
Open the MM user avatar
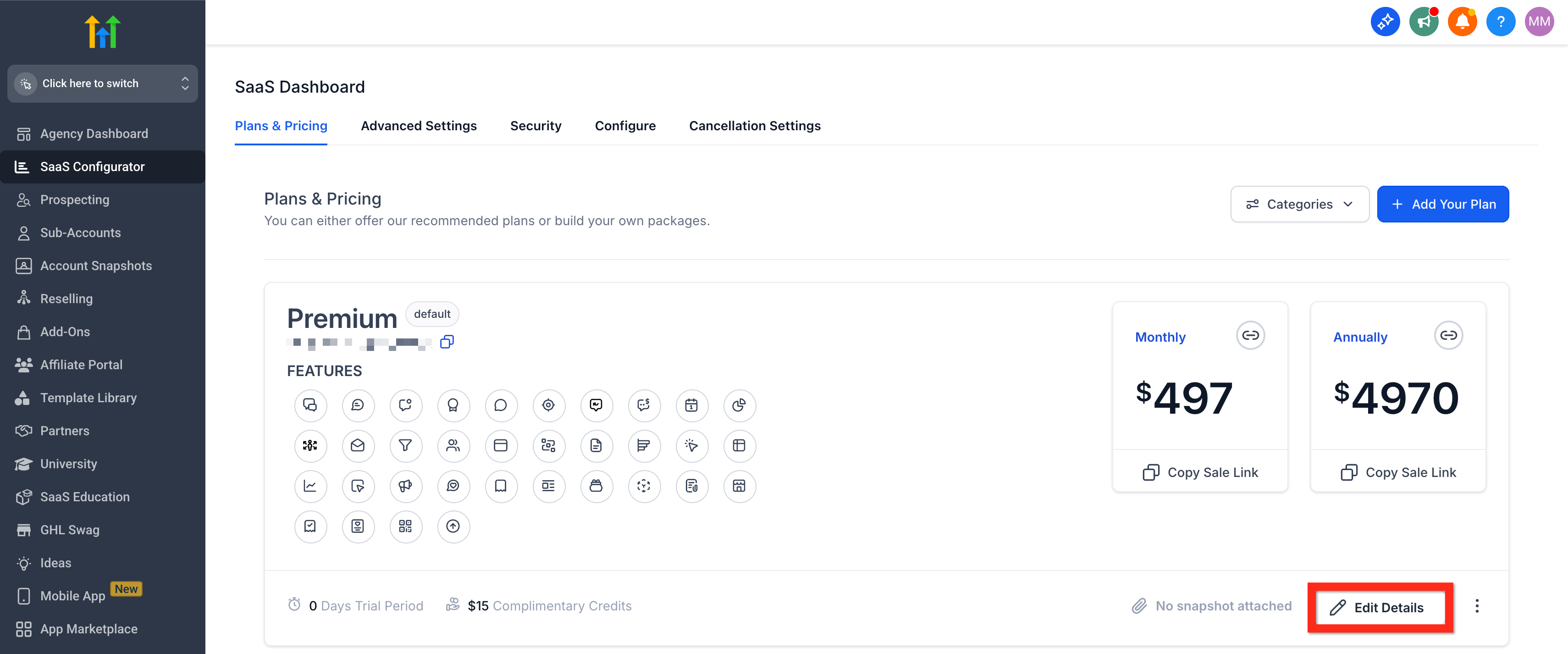click(1539, 22)
